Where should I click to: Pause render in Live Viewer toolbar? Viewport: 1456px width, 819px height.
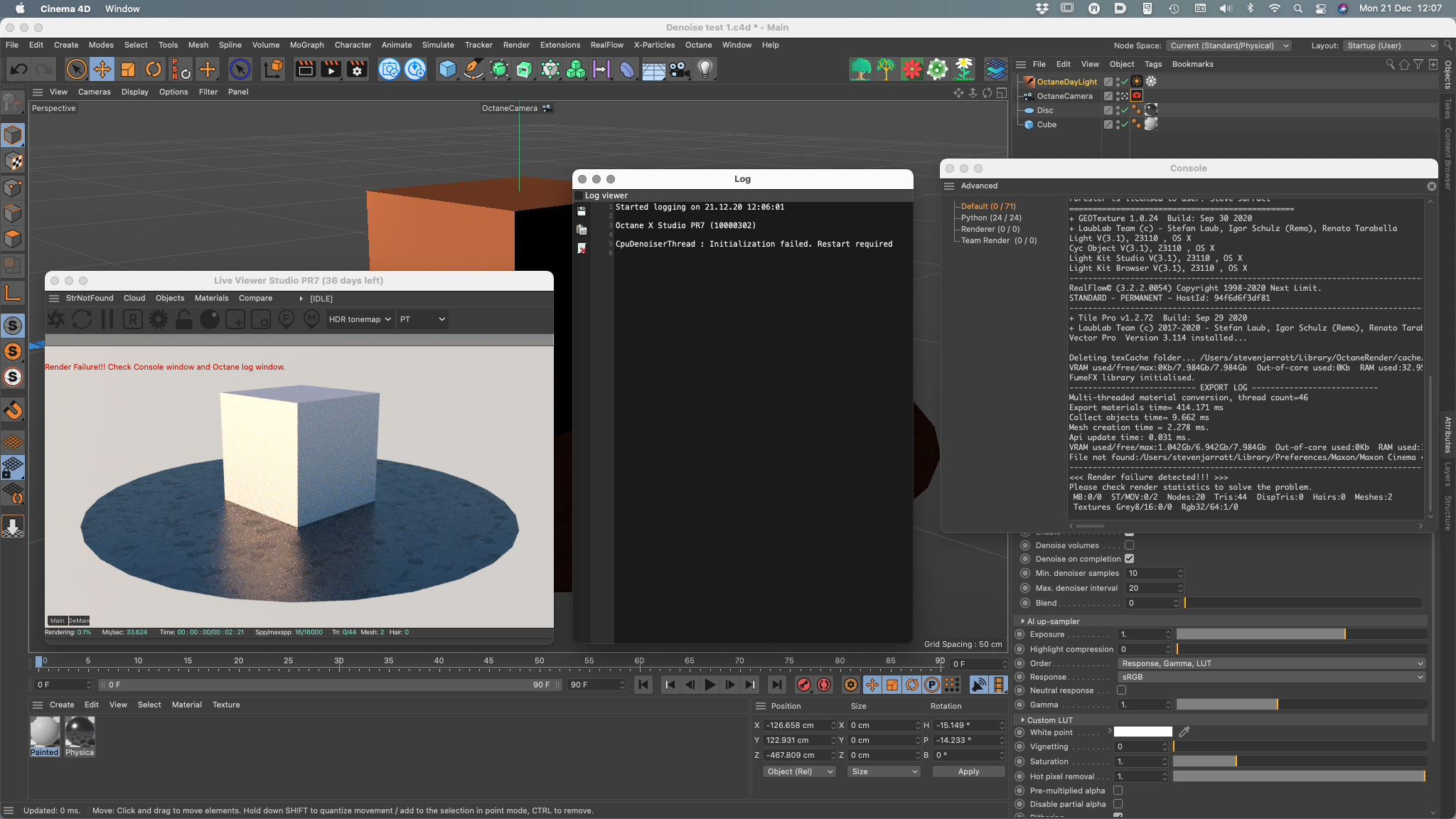(x=107, y=320)
